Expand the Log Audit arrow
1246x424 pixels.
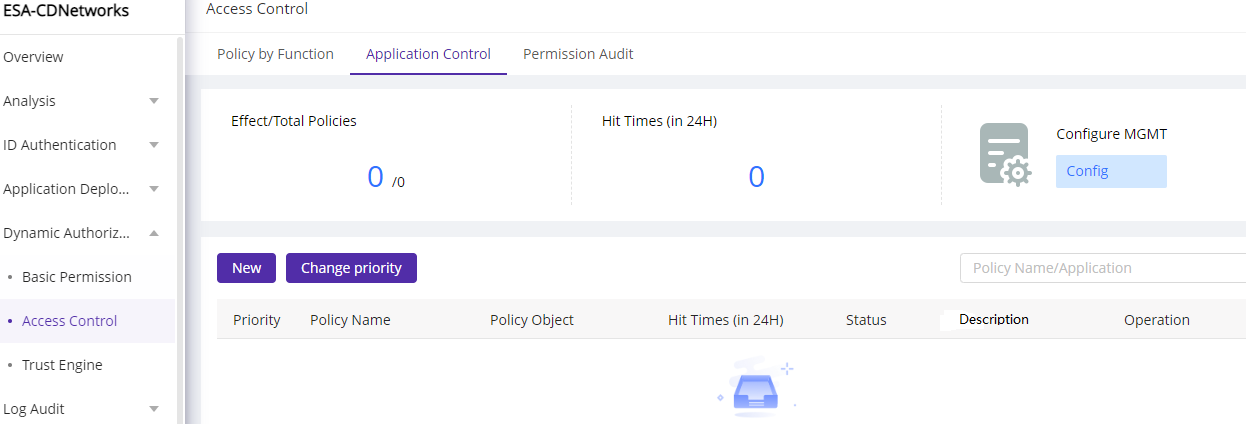(154, 409)
